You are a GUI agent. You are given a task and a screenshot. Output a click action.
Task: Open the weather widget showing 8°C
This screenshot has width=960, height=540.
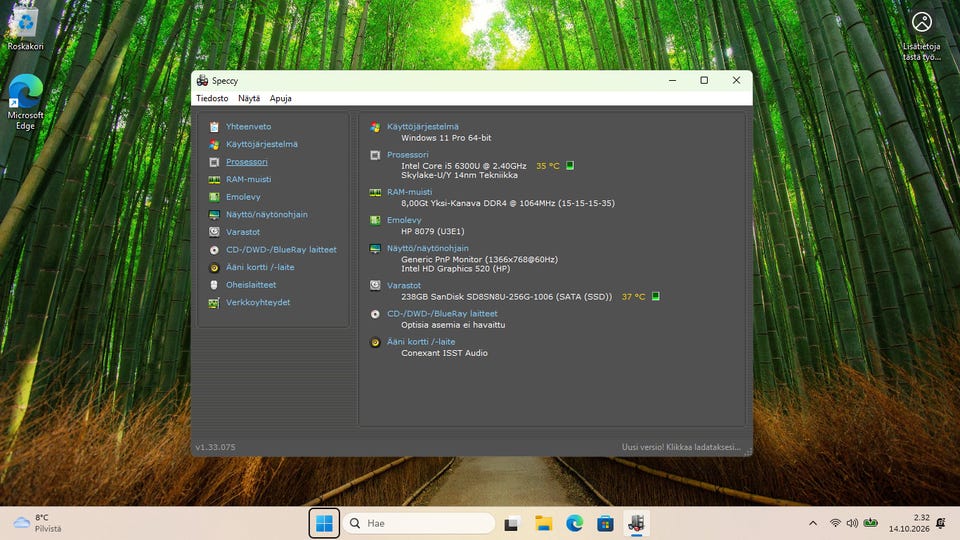(x=38, y=523)
